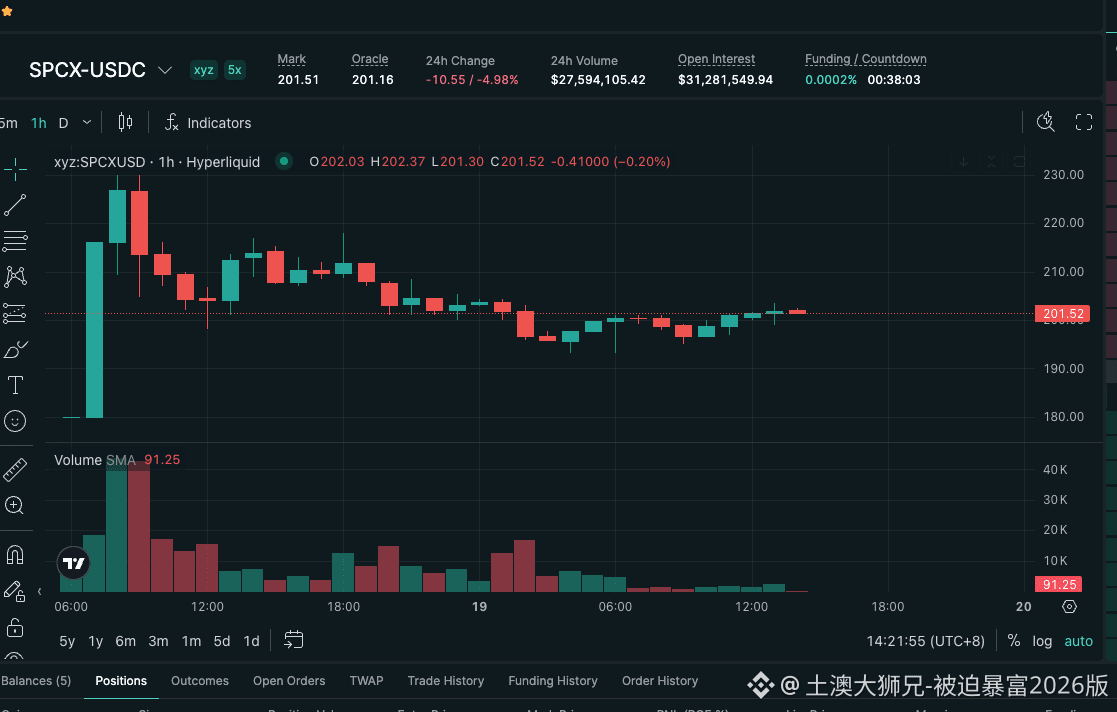
Task: Open the forecasting and position tools
Action: [x=15, y=313]
